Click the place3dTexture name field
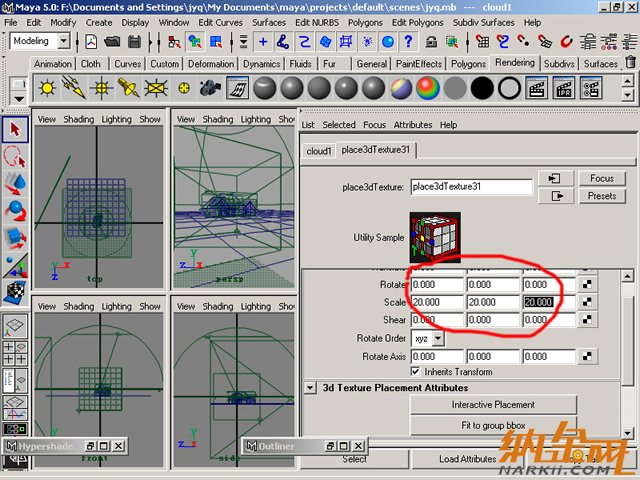 pos(471,187)
